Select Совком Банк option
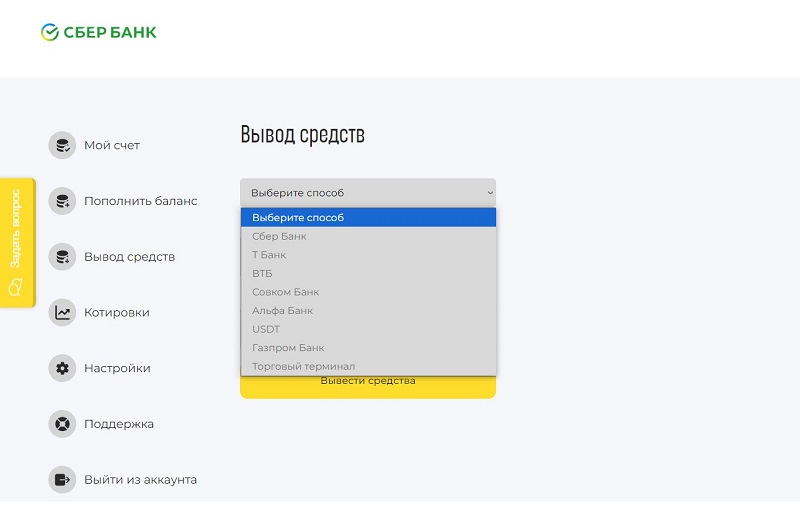This screenshot has width=800, height=514. click(x=368, y=292)
